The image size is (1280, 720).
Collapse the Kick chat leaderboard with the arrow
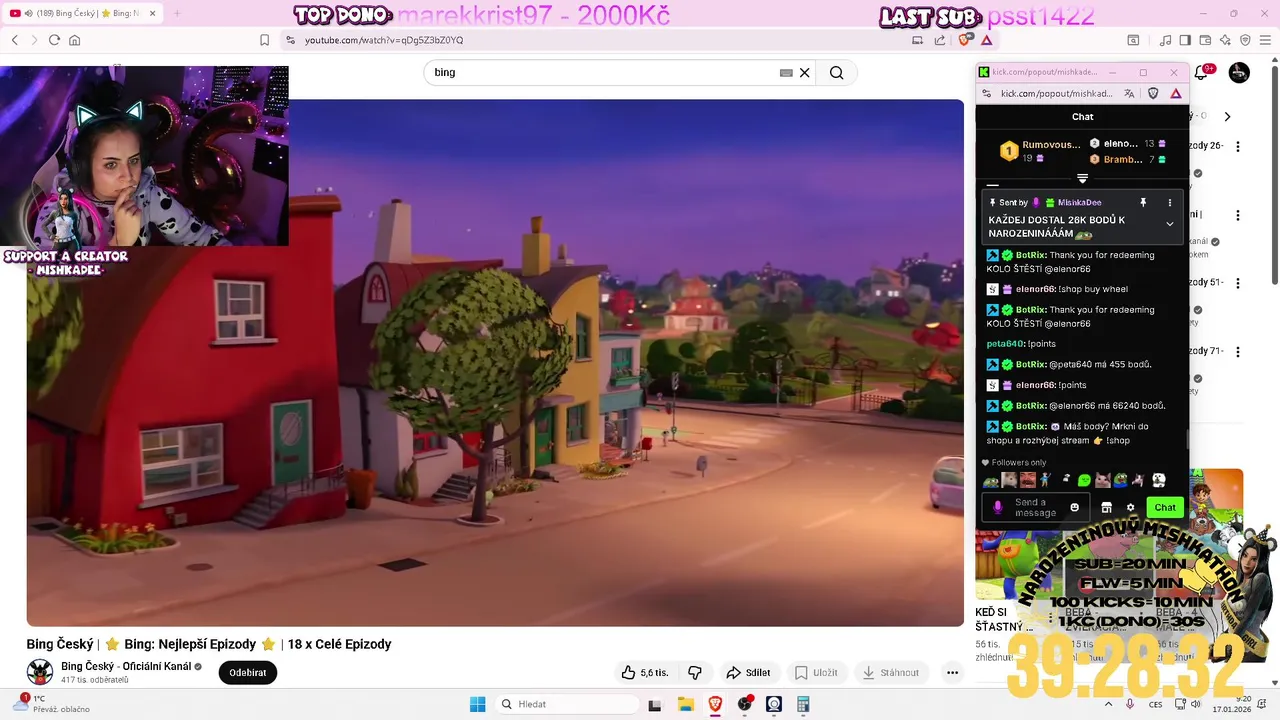point(1082,179)
